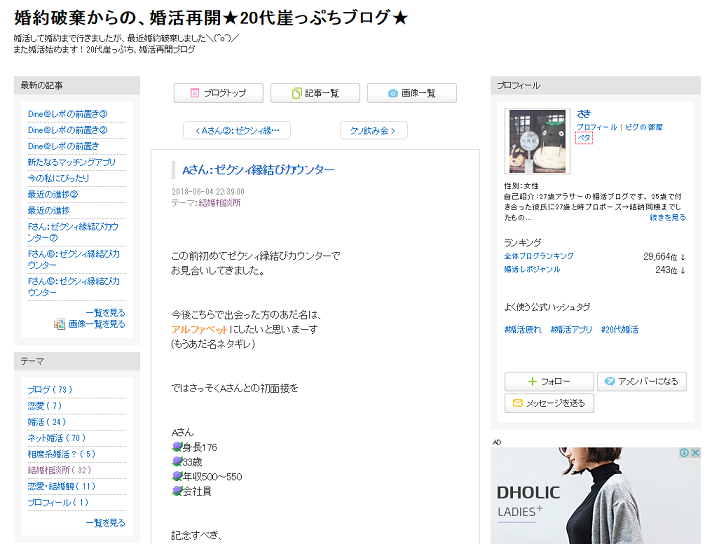Select theme 相席系婚活？ ( 5 )
Image resolution: width=719 pixels, height=544 pixels.
pyautogui.click(x=61, y=454)
